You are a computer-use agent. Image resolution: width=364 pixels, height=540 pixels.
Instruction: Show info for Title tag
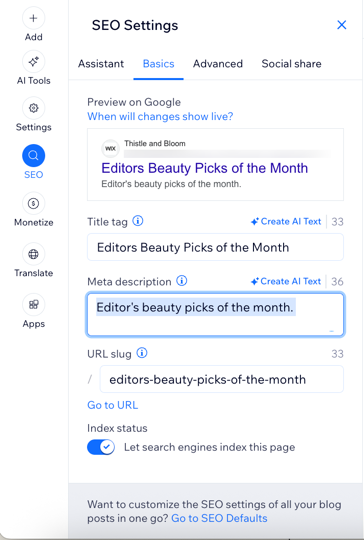click(x=138, y=221)
